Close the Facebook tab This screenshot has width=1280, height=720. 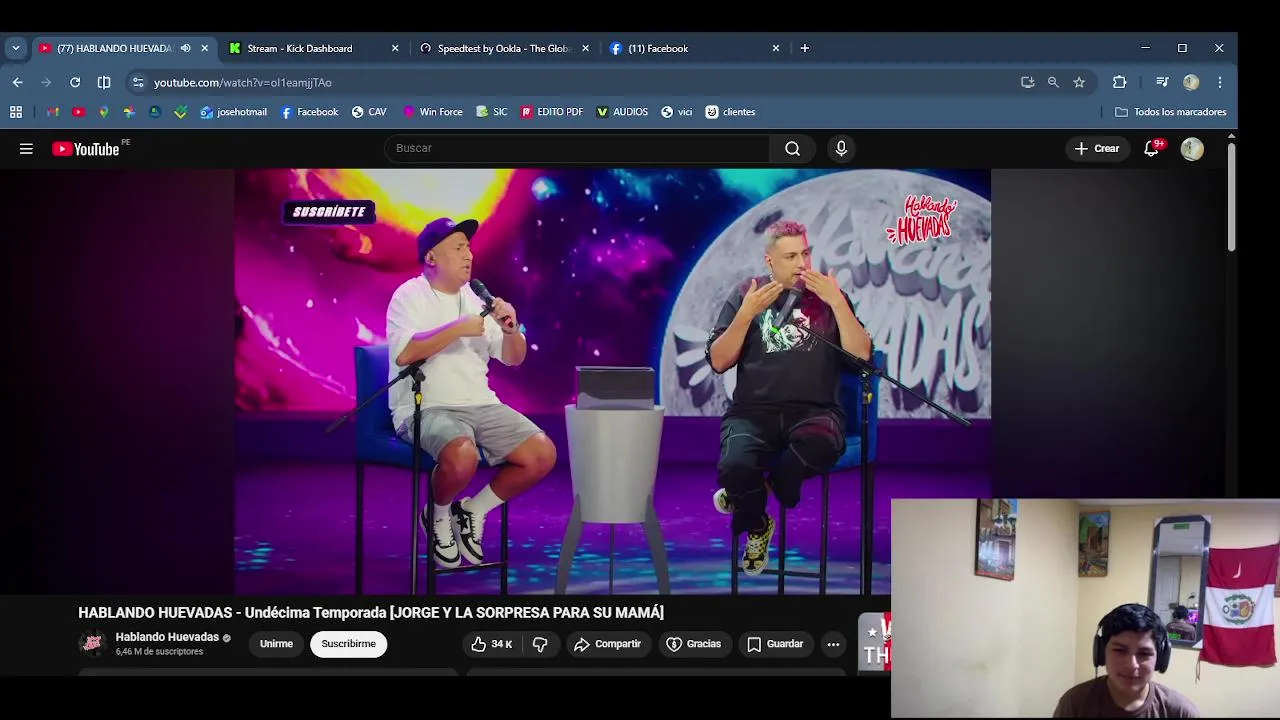tap(775, 48)
